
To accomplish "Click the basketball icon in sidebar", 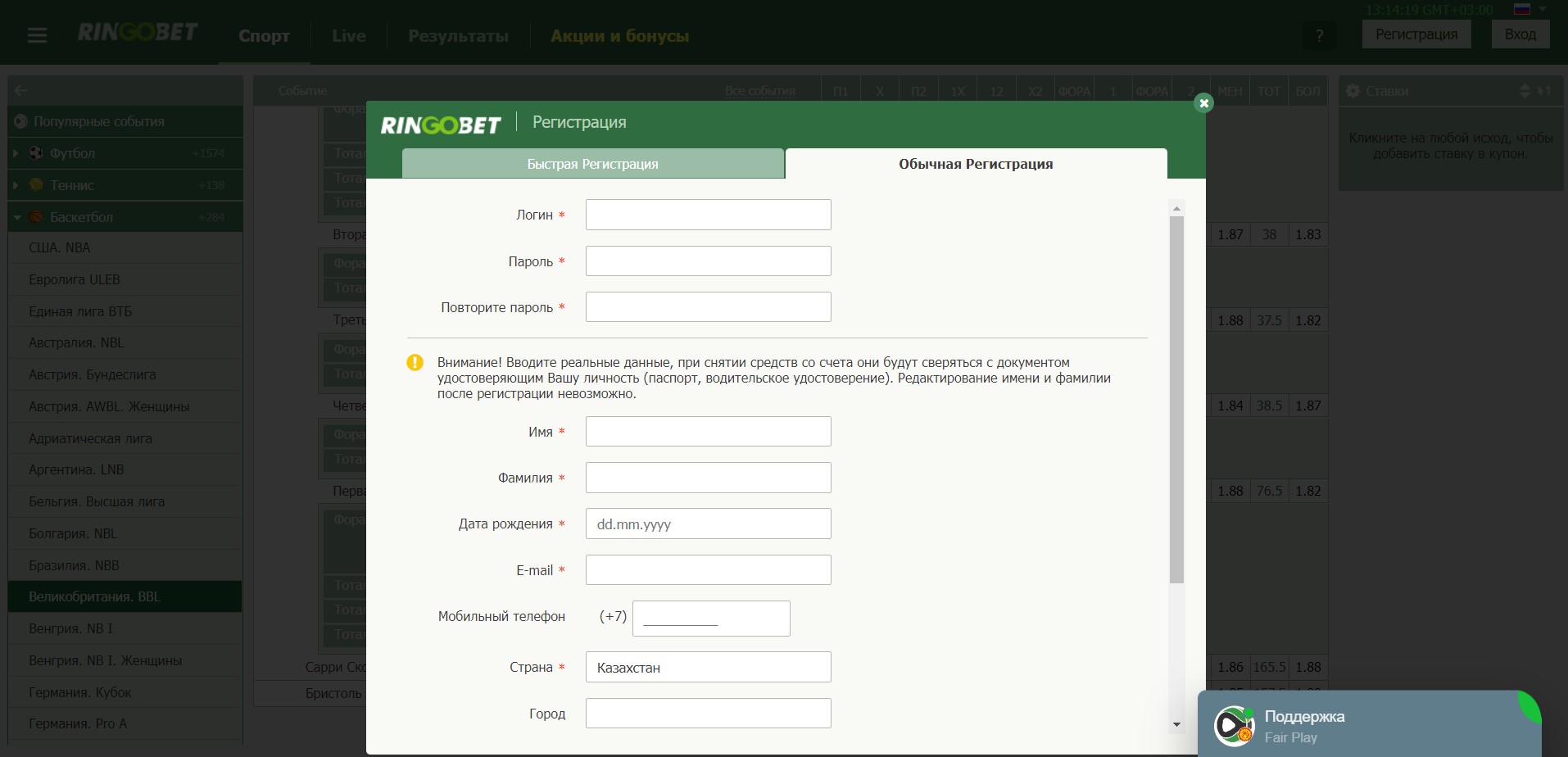I will click(x=36, y=216).
